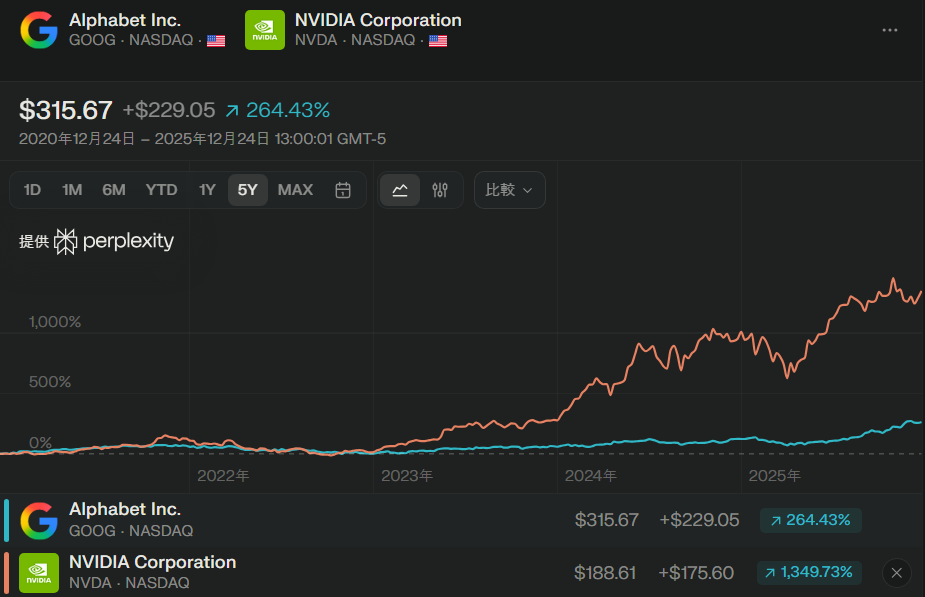Click NVIDIA's 1,349.73% change badge
The width and height of the screenshot is (925, 597).
(x=810, y=573)
